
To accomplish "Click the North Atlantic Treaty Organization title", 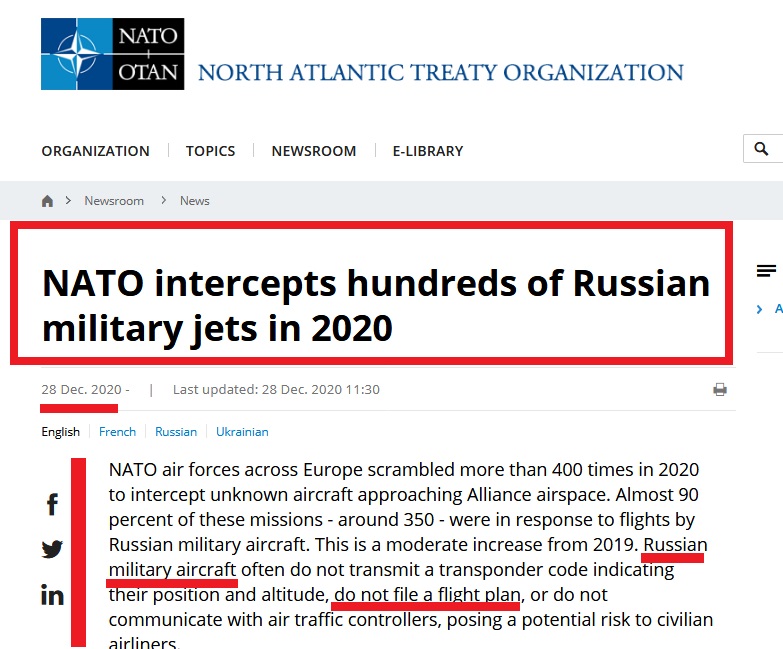I will tap(440, 73).
